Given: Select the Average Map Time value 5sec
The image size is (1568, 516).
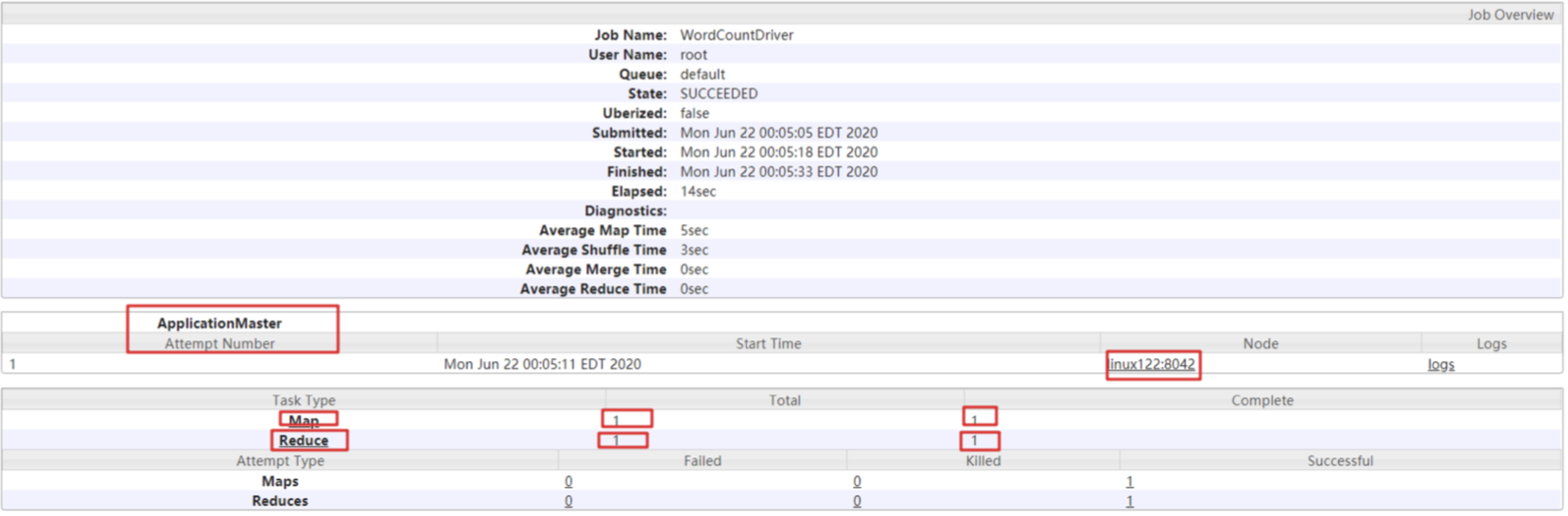Looking at the screenshot, I should click(694, 231).
